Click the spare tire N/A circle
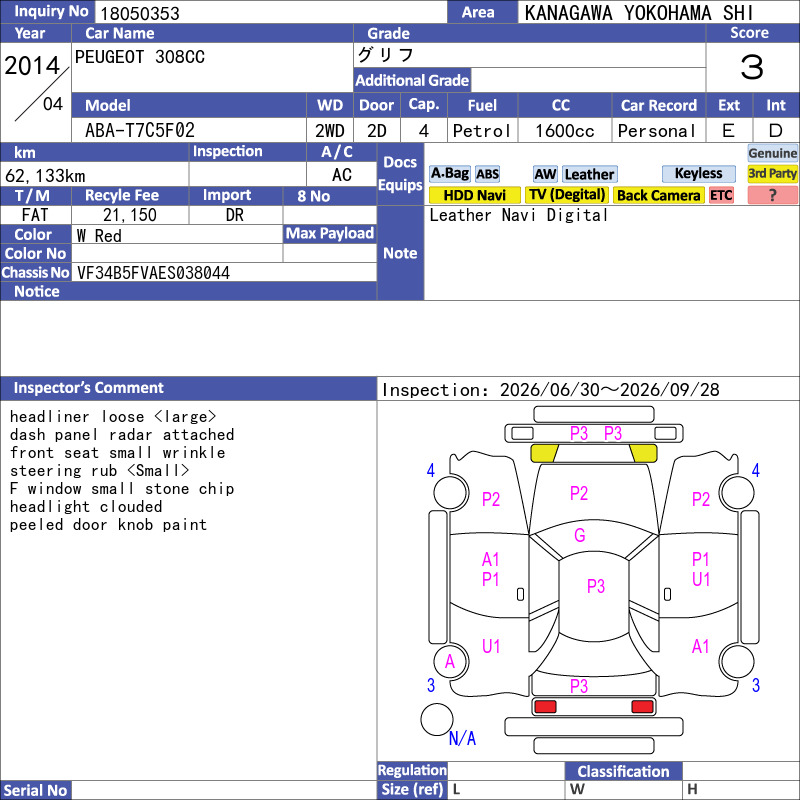 437,719
